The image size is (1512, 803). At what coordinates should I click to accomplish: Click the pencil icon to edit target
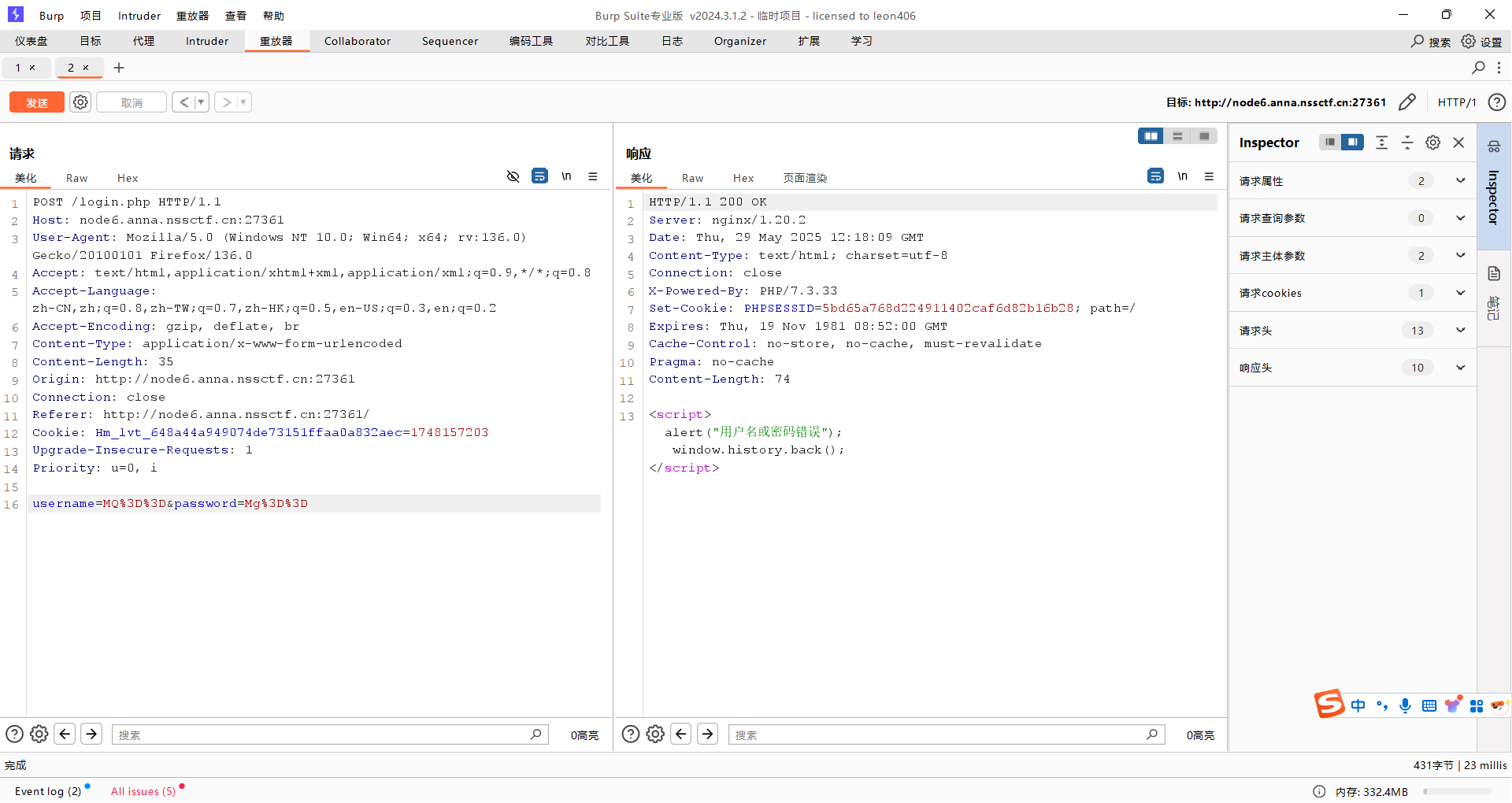click(1406, 102)
